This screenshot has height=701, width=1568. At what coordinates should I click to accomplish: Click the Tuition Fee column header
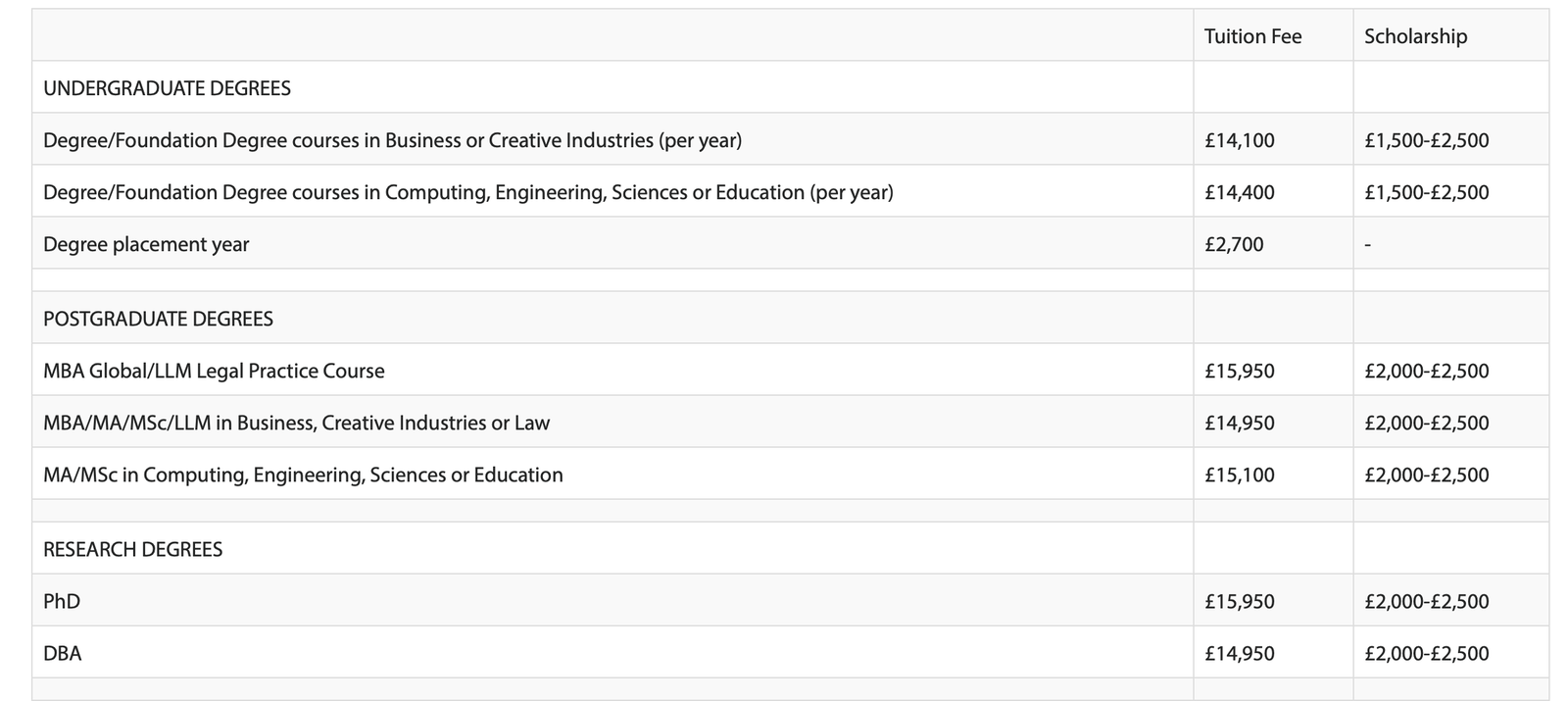point(1252,36)
